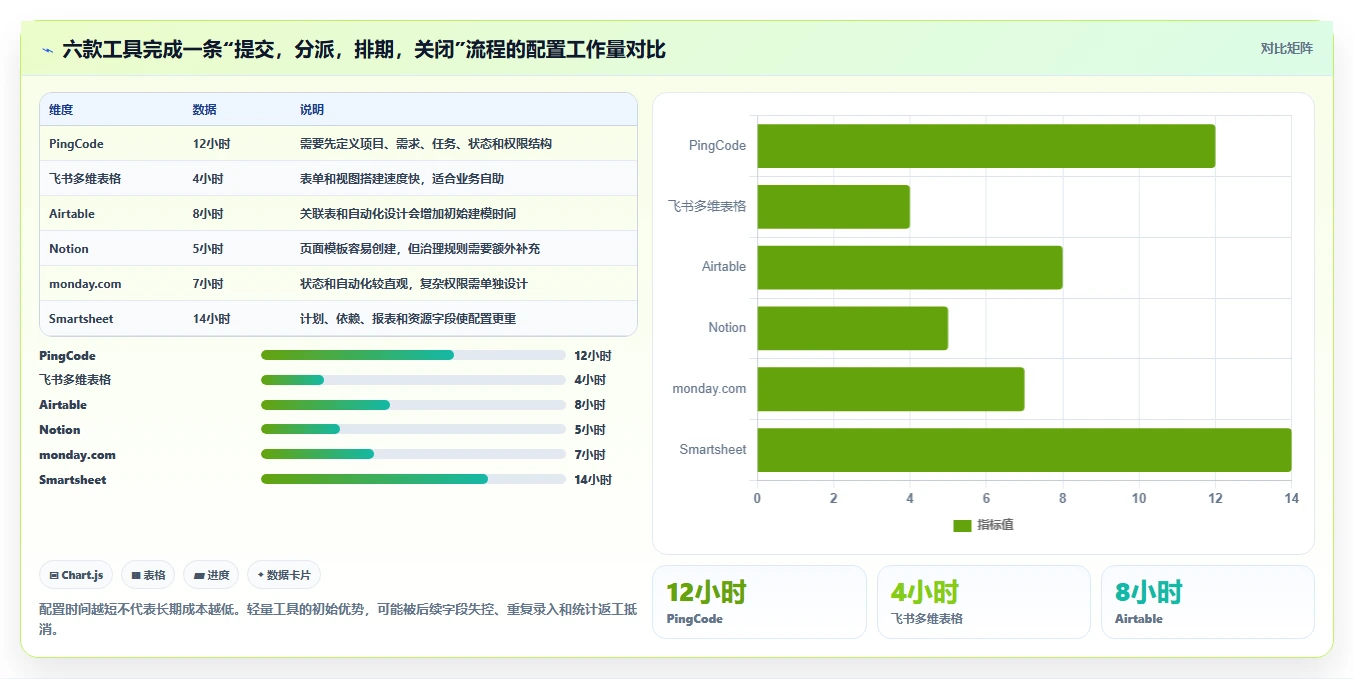This screenshot has height=679, width=1354.
Task: Click the monday.com bar in the chart
Action: pyautogui.click(x=890, y=389)
